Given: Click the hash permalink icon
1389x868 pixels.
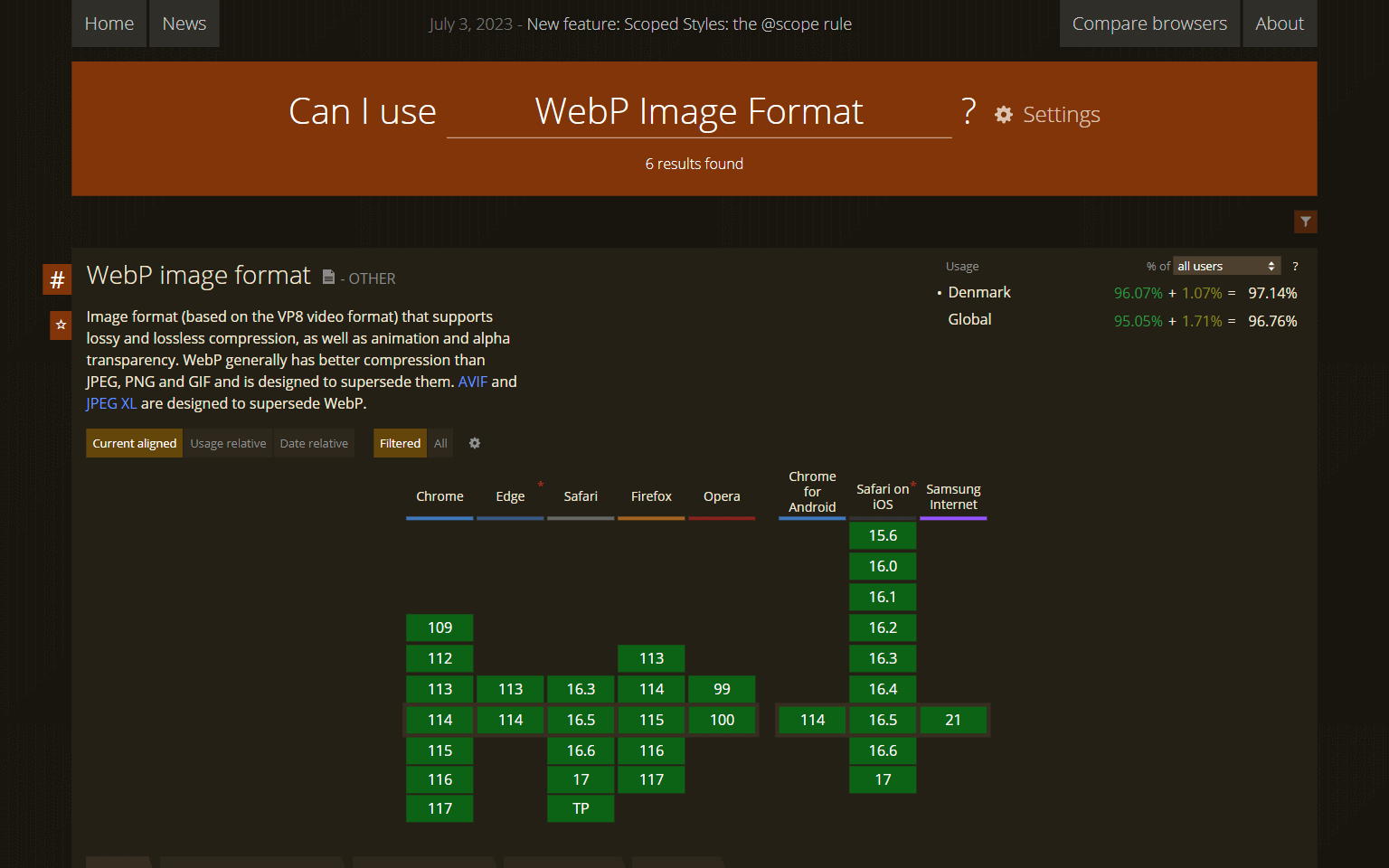Looking at the screenshot, I should tap(57, 279).
